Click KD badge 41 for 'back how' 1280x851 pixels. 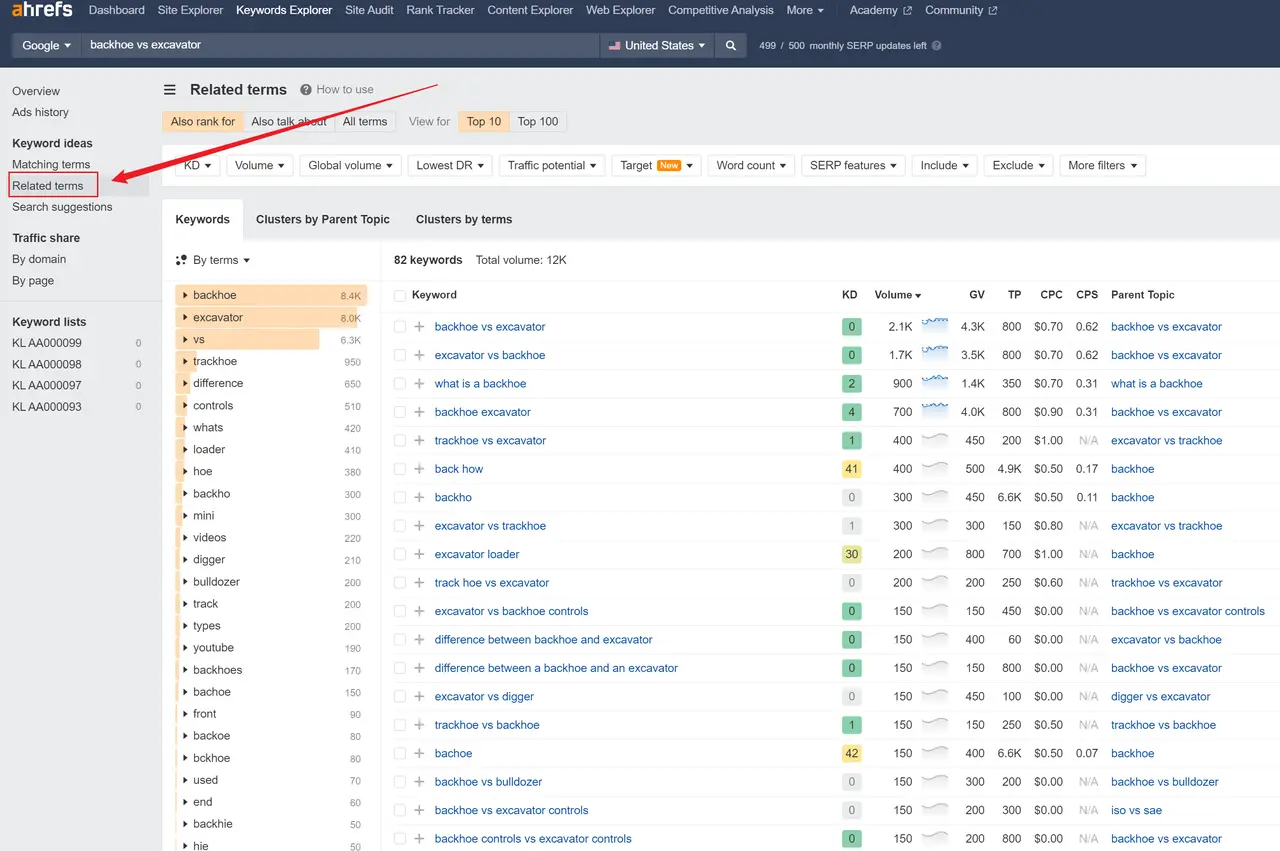[x=851, y=469]
